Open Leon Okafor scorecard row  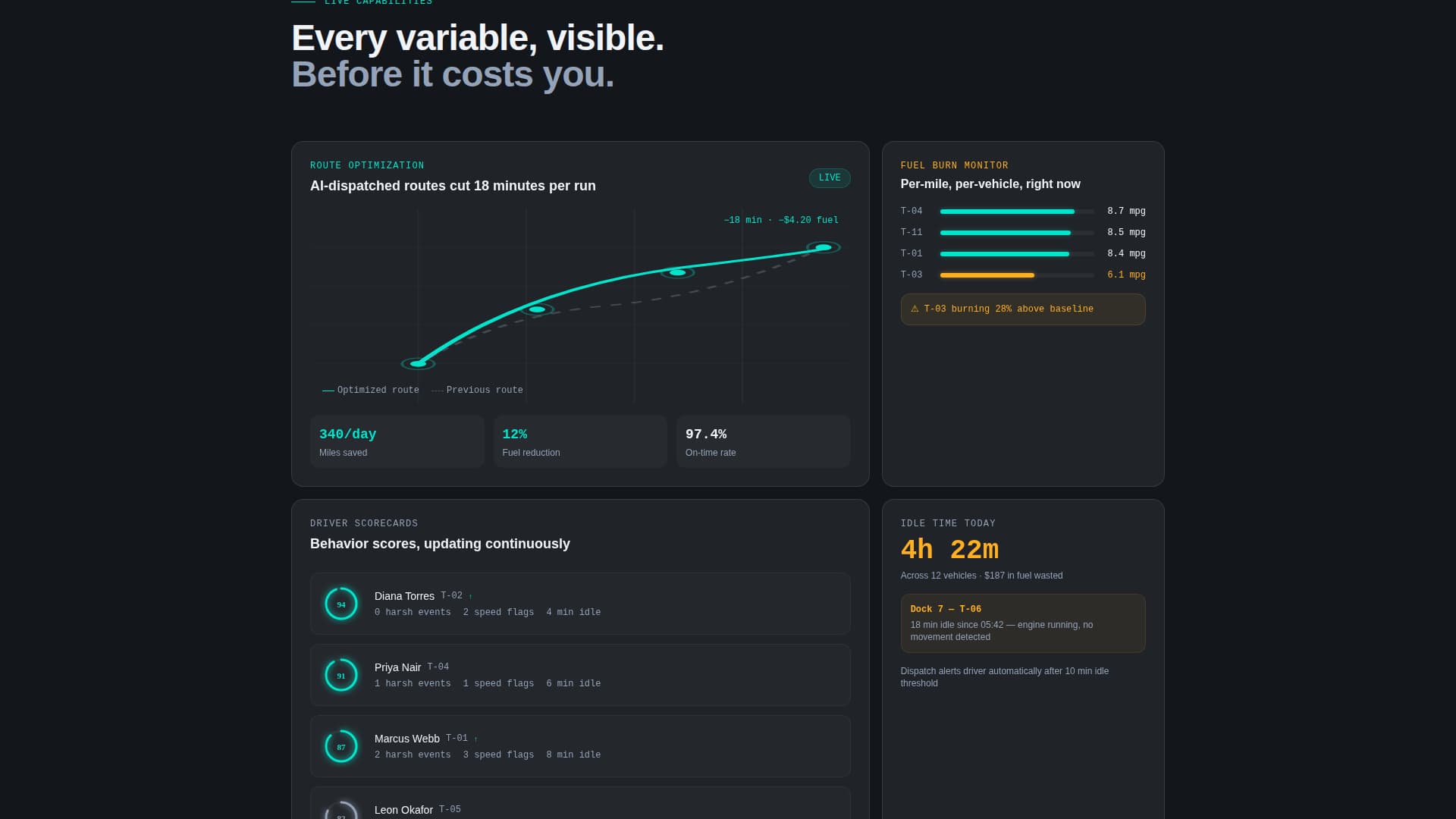[x=580, y=803]
